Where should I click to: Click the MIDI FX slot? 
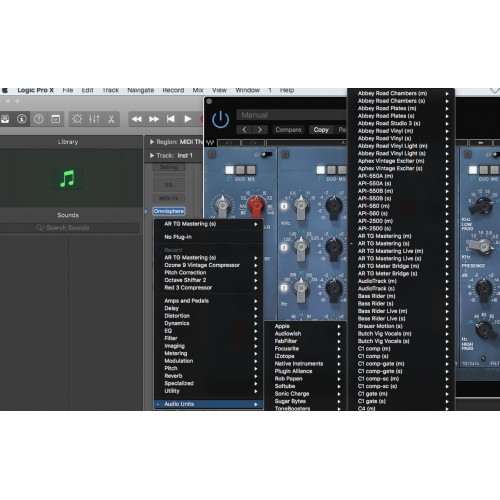tap(169, 198)
